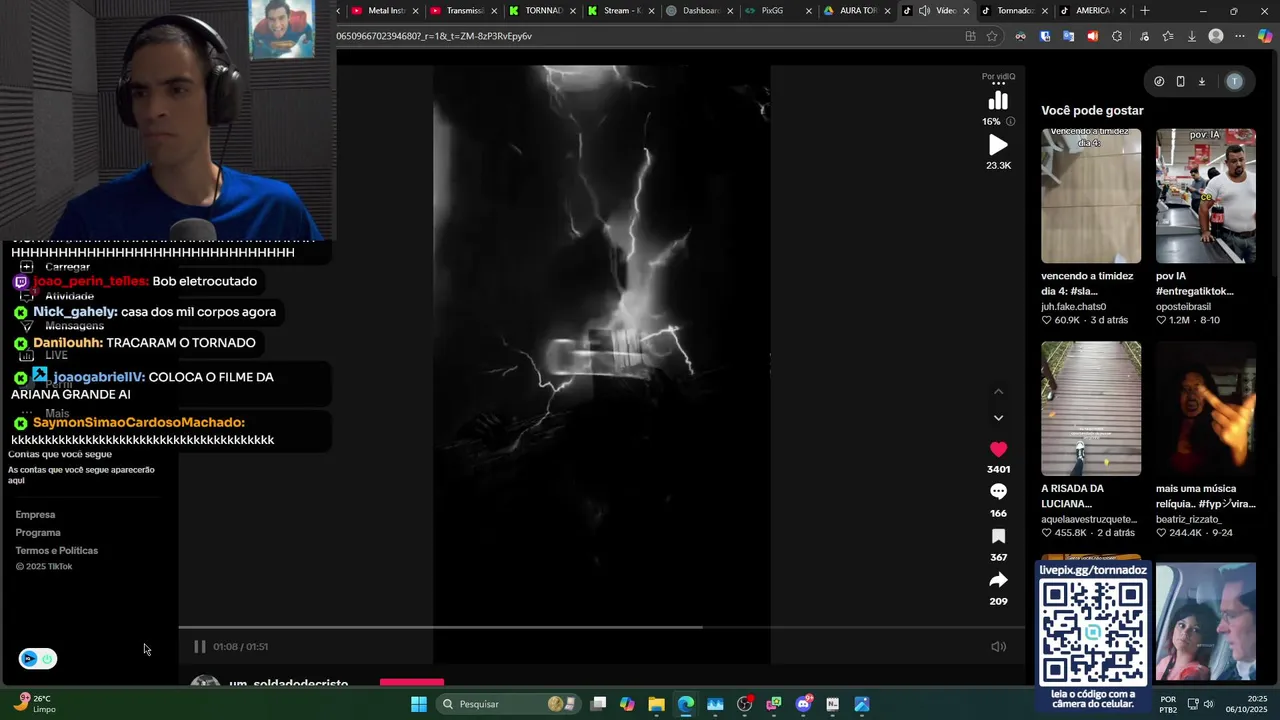This screenshot has width=1280, height=720.
Task: Open vidIQ three-dots options menu
Action: point(998,84)
